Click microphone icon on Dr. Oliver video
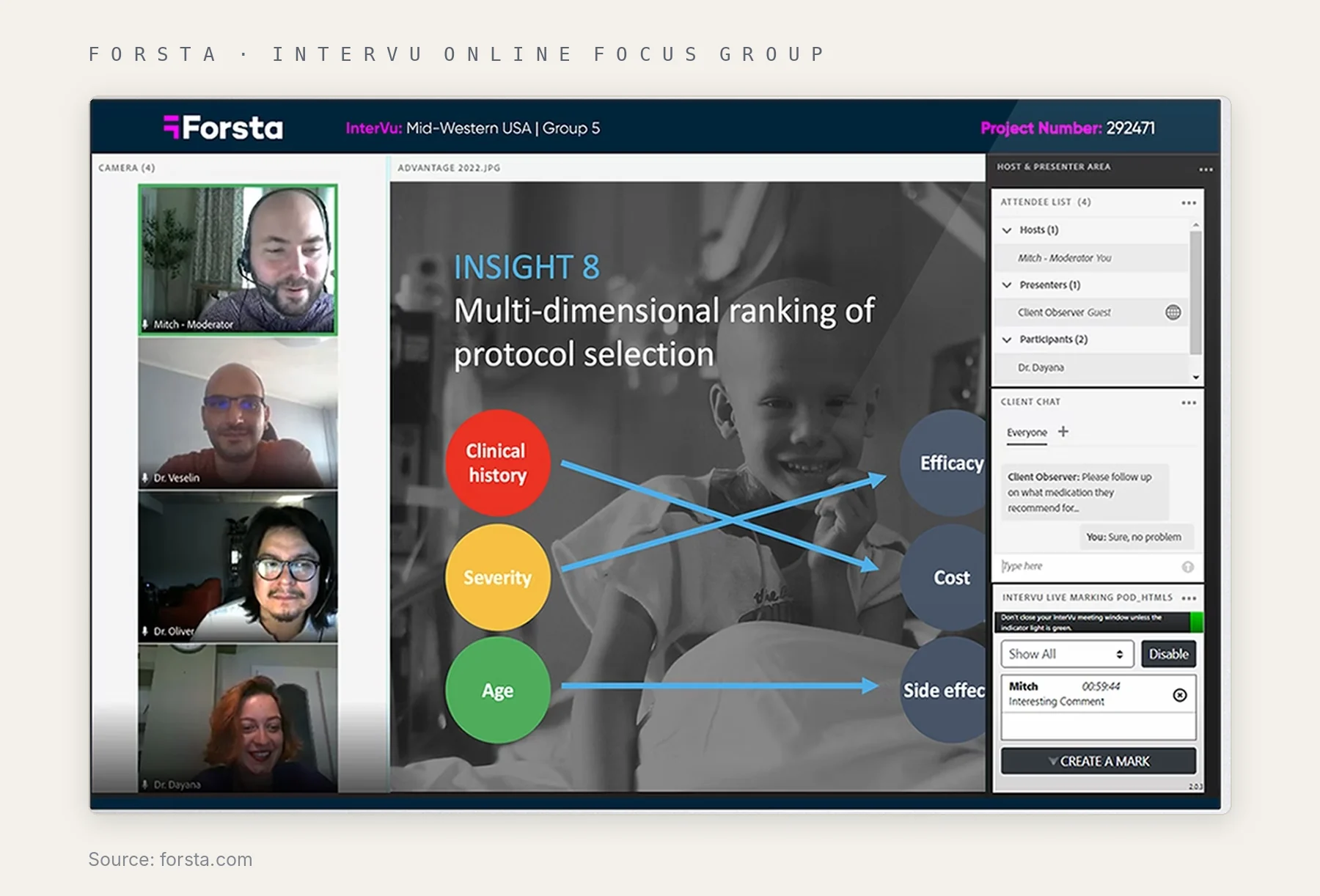The height and width of the screenshot is (896, 1320). click(x=145, y=631)
